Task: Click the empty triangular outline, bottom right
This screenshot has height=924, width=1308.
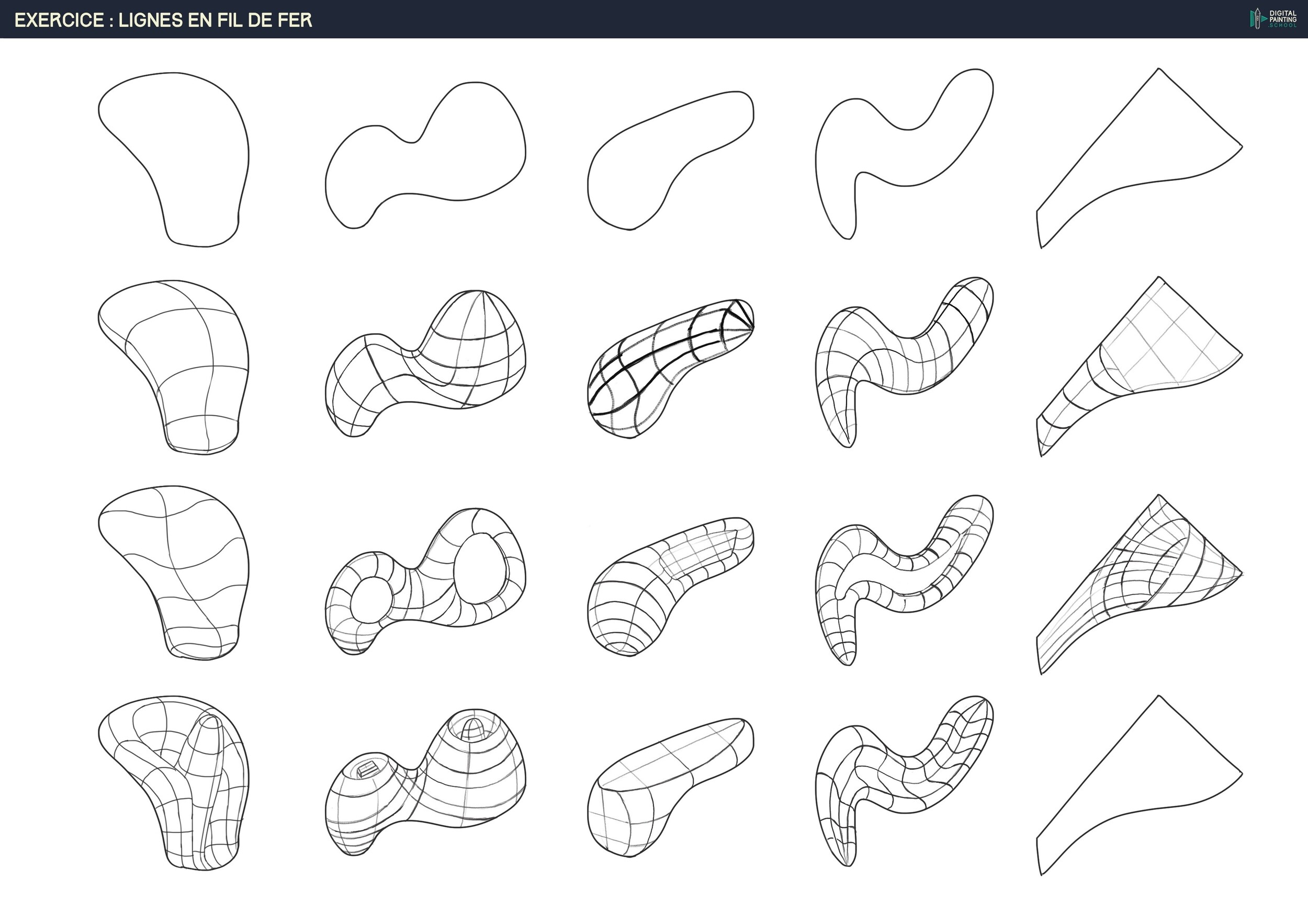Action: point(1140,785)
